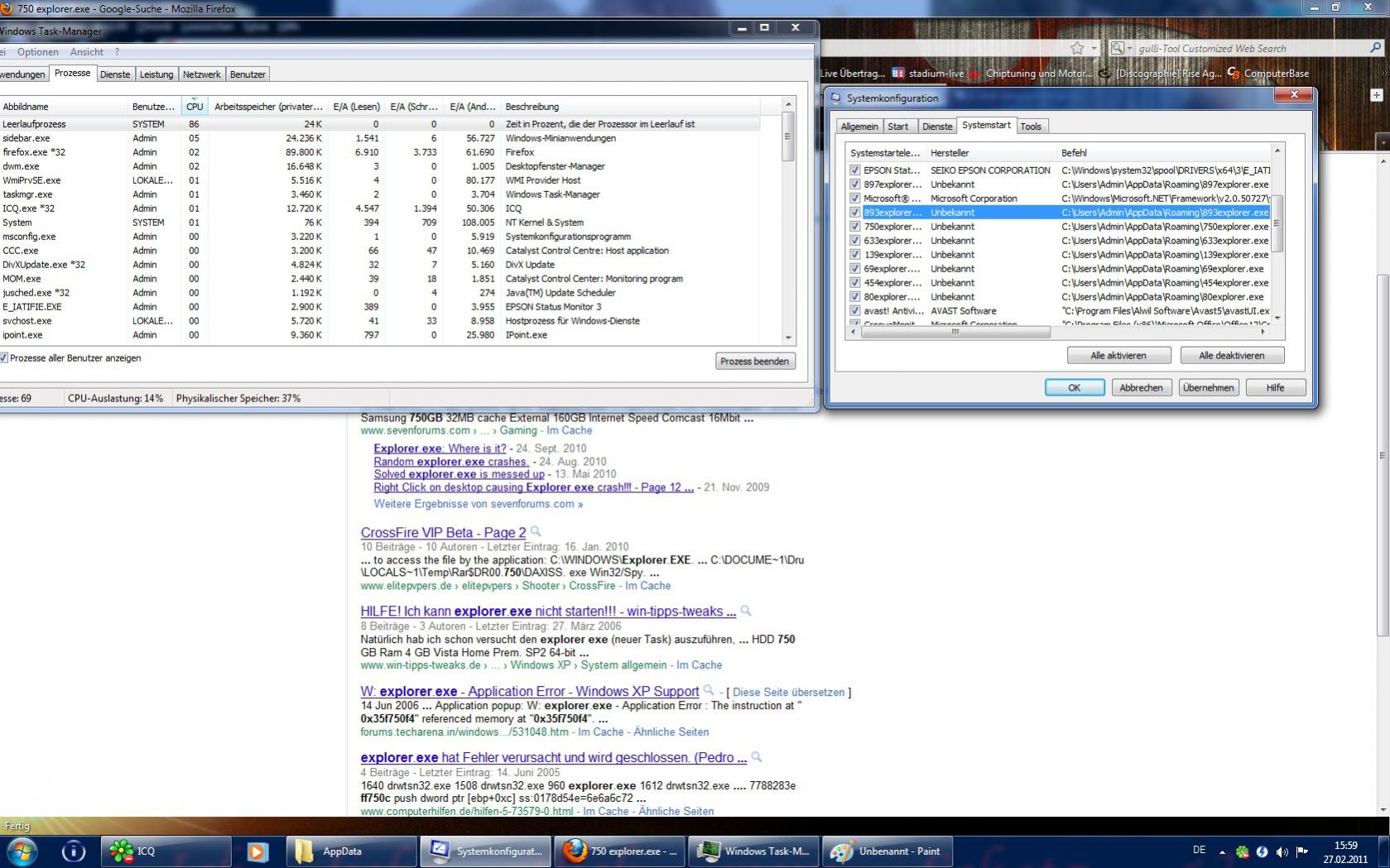
Task: Click the Übernehmen button
Action: (x=1209, y=388)
